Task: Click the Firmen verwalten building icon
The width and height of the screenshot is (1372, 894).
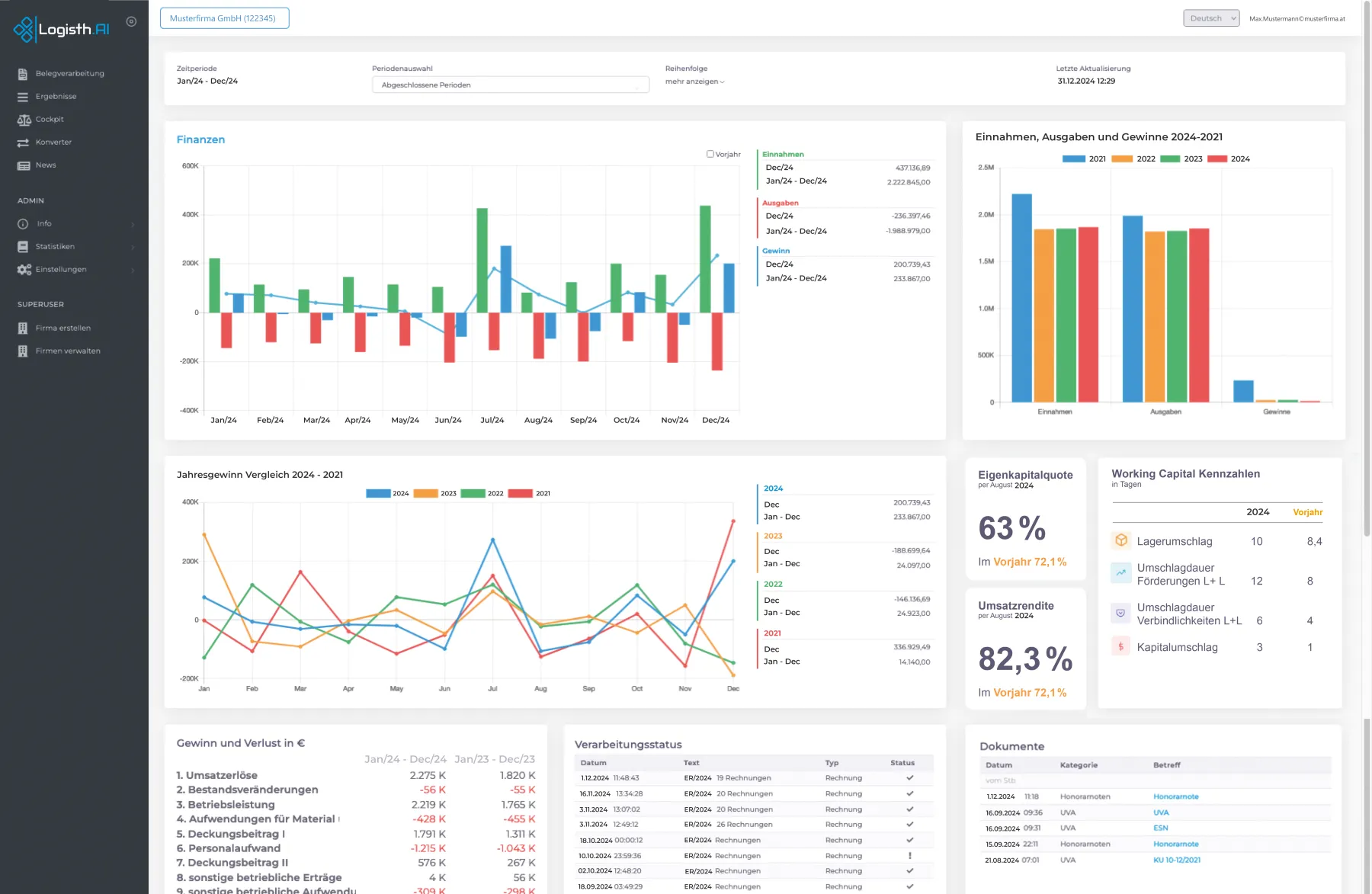Action: (23, 351)
